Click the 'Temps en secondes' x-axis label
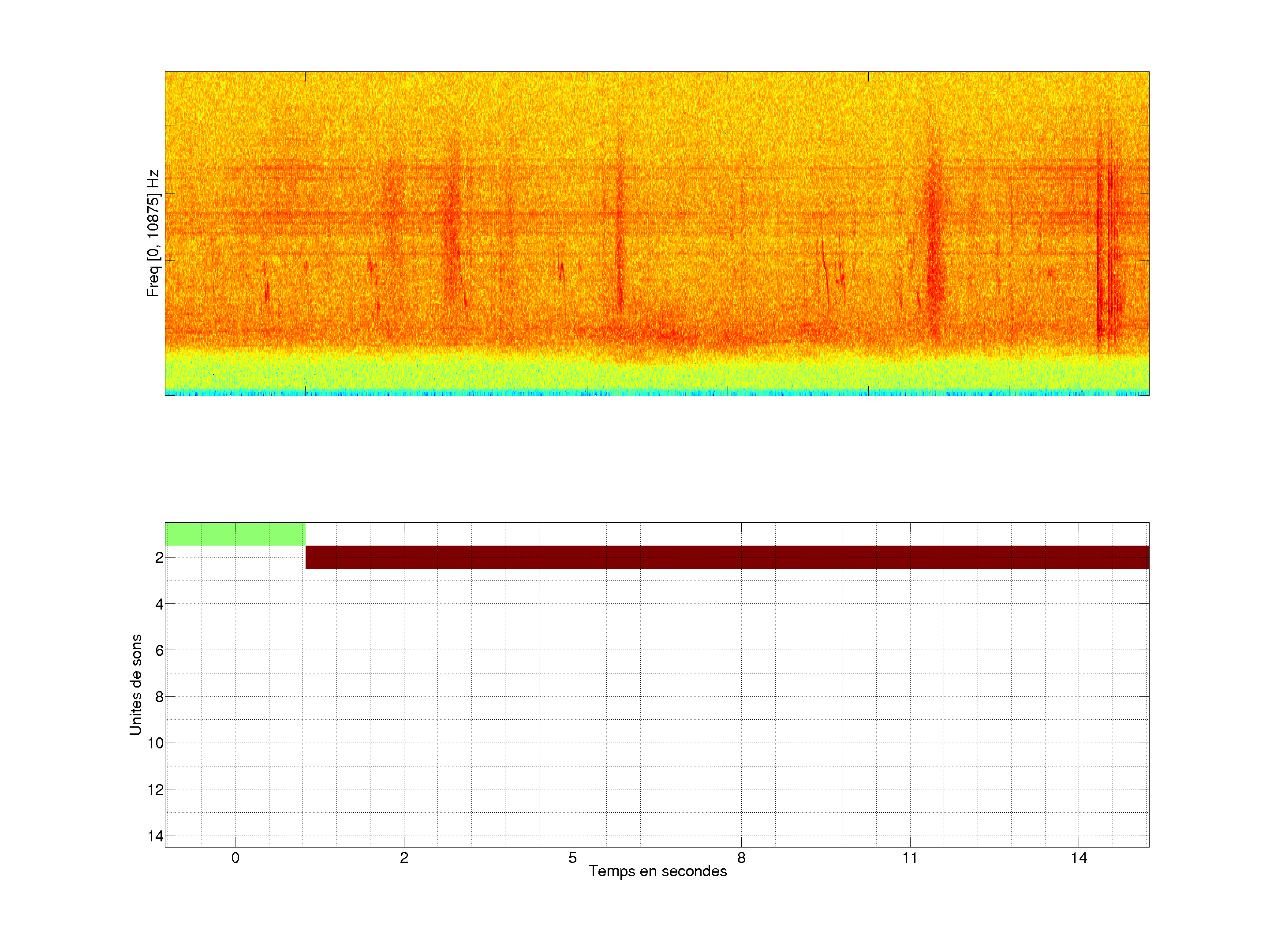Screen dimensions: 1270x952 point(657,871)
